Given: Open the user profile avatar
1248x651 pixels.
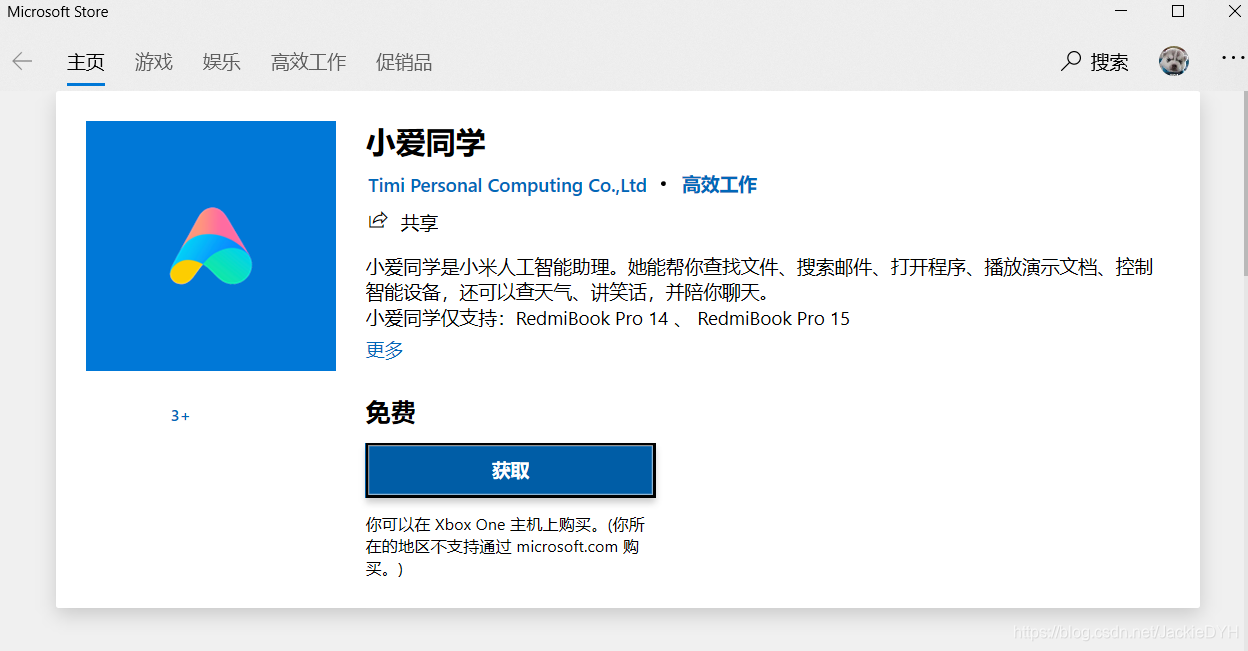Looking at the screenshot, I should click(1174, 61).
